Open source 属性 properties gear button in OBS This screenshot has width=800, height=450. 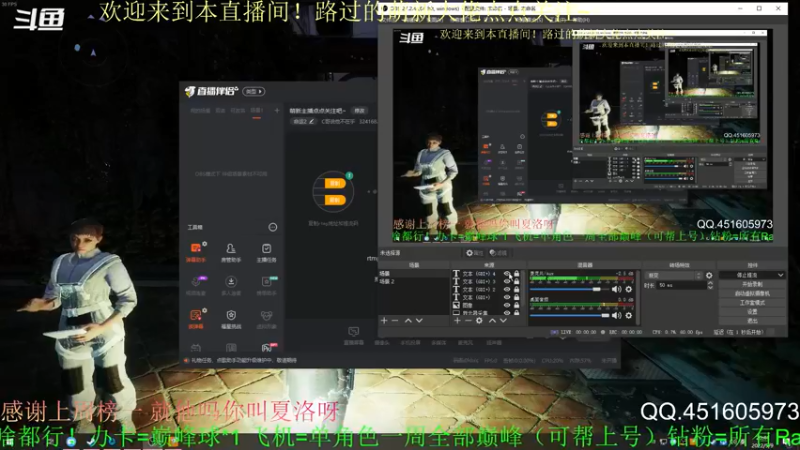click(x=474, y=253)
